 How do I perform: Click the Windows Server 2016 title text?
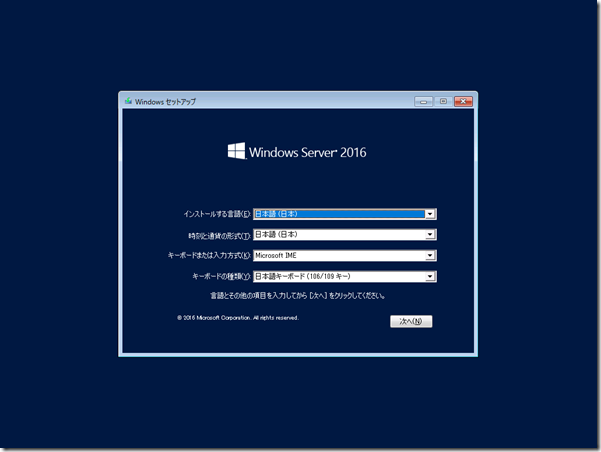tap(308, 153)
